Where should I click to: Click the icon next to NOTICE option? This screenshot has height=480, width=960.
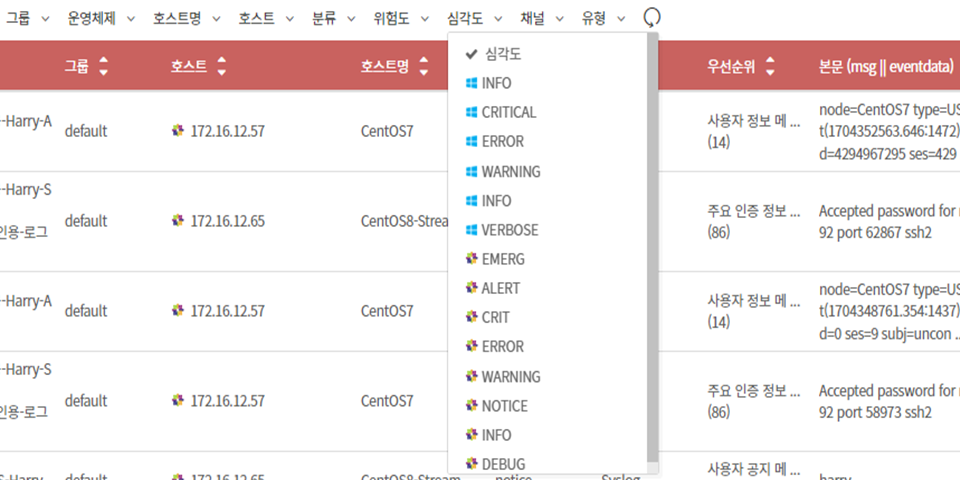(x=472, y=406)
